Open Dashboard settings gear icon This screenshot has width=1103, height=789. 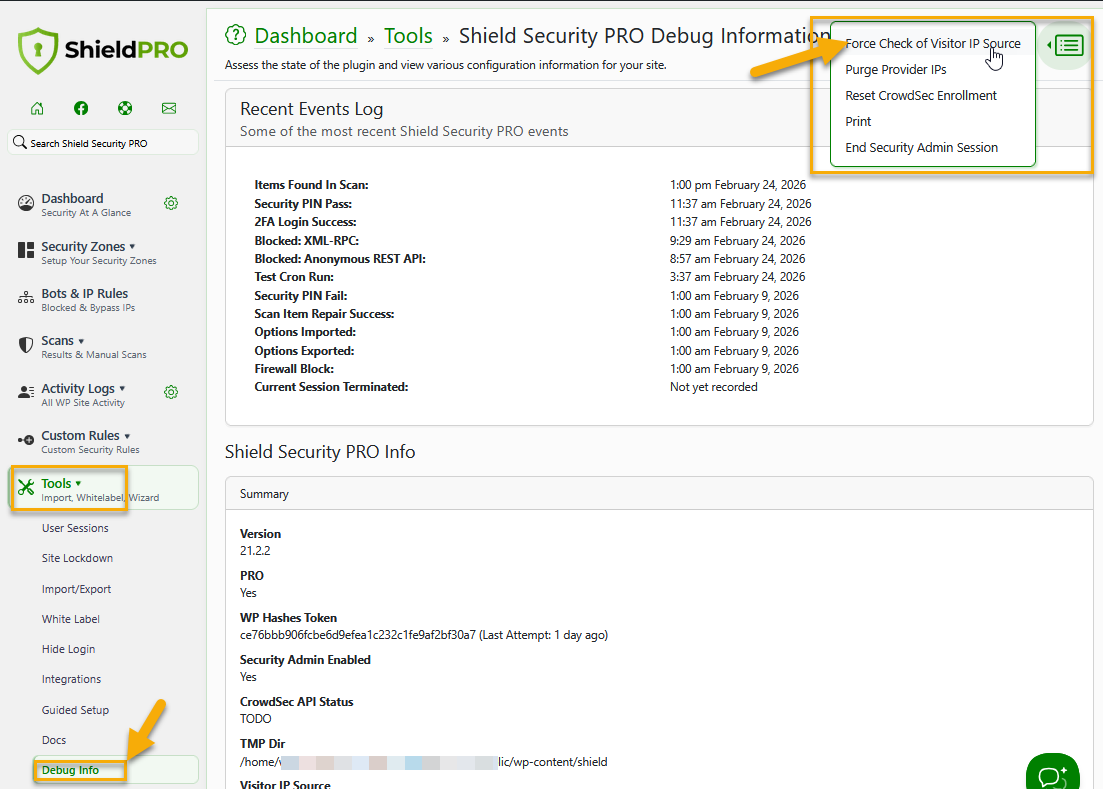pos(171,203)
